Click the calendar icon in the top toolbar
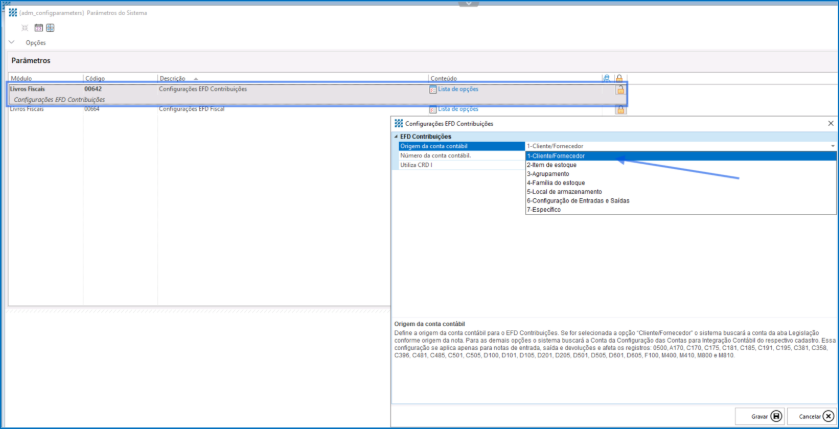Viewport: 840px width, 429px height. 39,28
